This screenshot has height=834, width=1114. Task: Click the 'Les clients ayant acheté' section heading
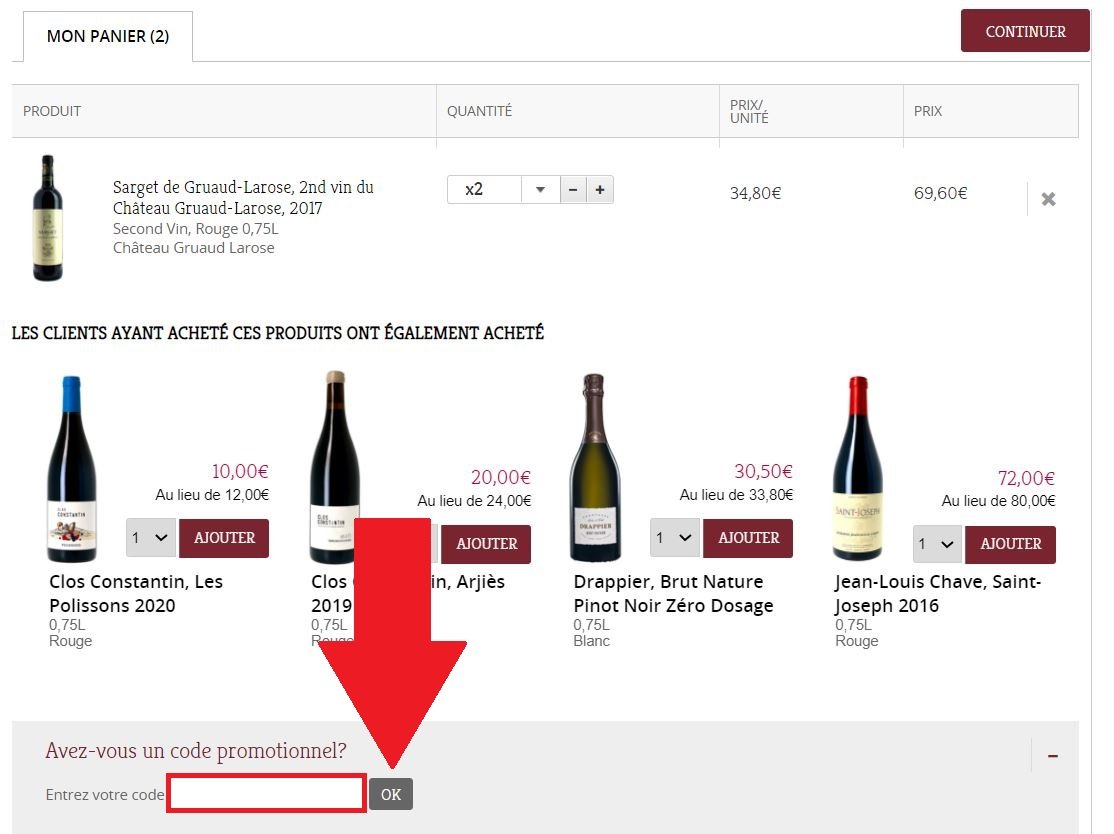tap(278, 332)
